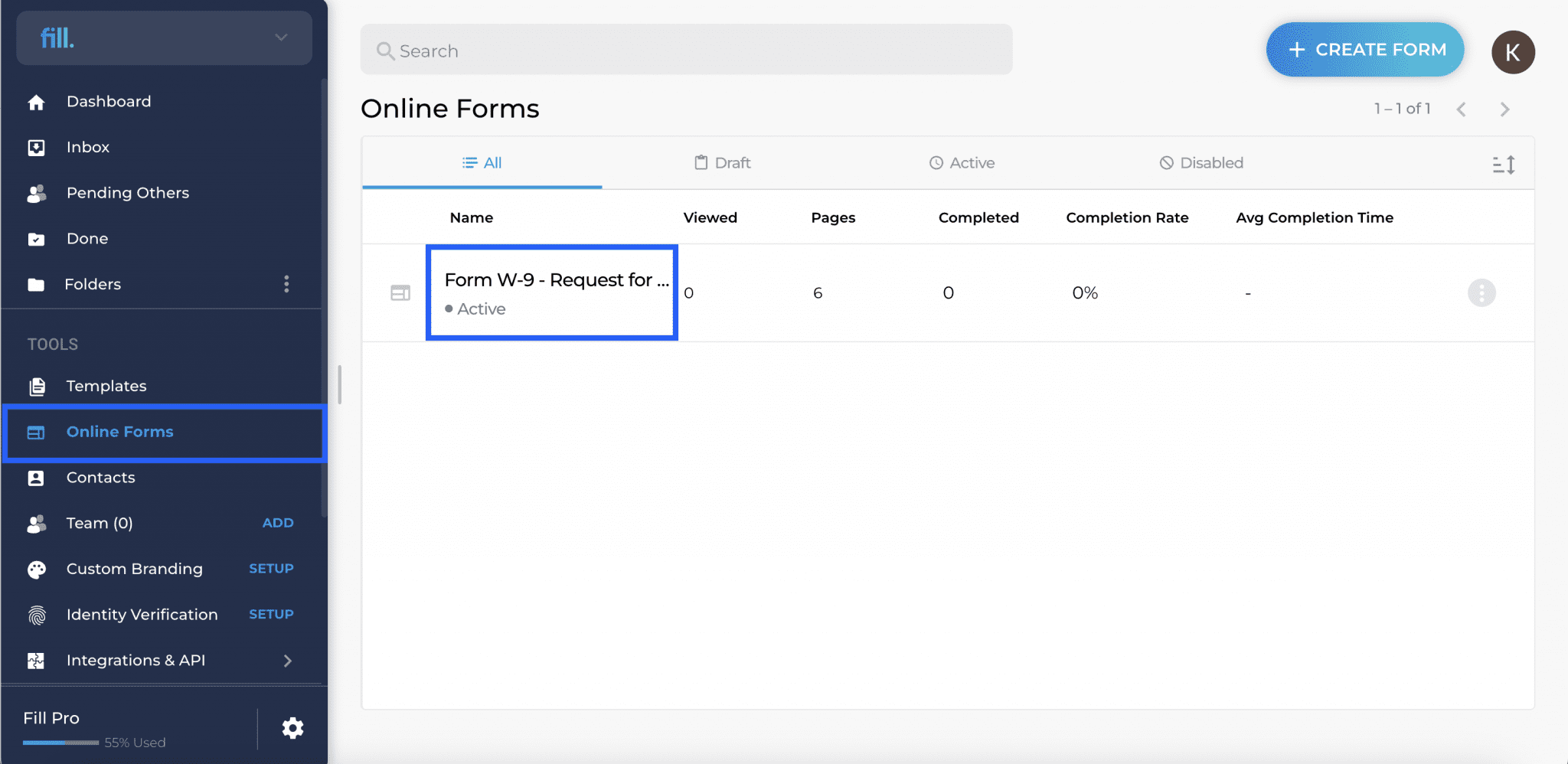Open the K user avatar
The height and width of the screenshot is (764, 1568).
[1513, 52]
